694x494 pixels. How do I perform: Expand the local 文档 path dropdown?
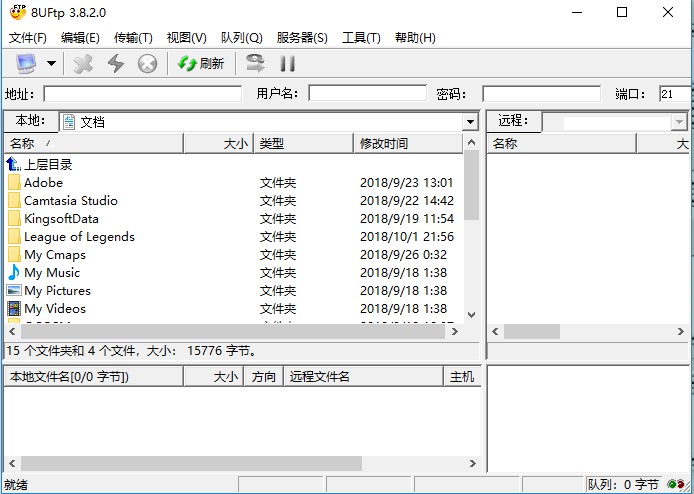coord(470,122)
